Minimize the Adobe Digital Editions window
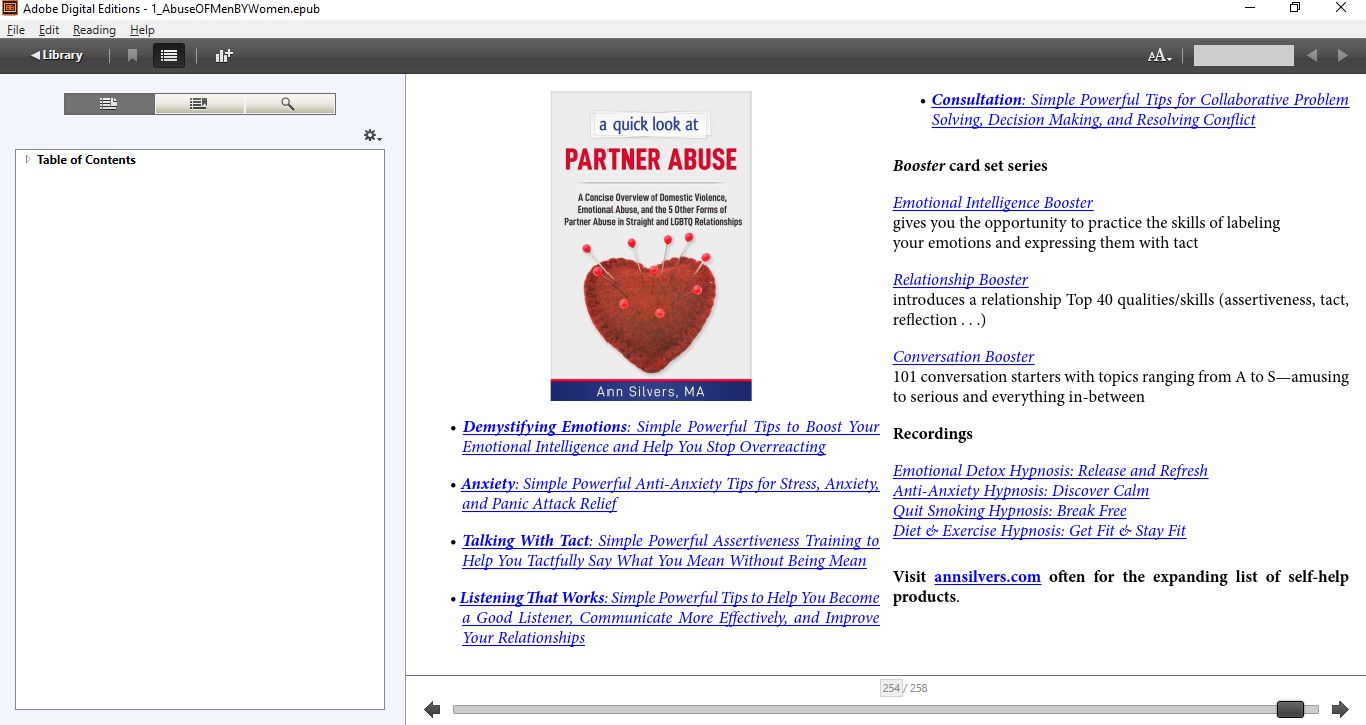This screenshot has width=1366, height=725. 1249,8
